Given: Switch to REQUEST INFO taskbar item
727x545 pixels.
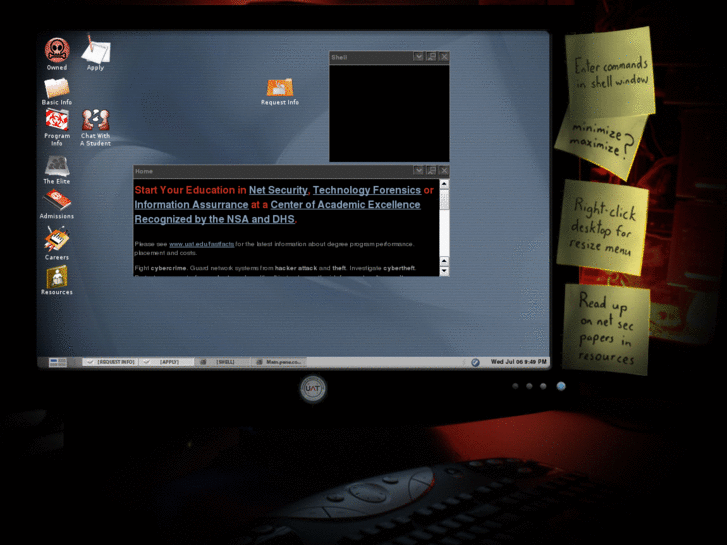Looking at the screenshot, I should tap(111, 362).
